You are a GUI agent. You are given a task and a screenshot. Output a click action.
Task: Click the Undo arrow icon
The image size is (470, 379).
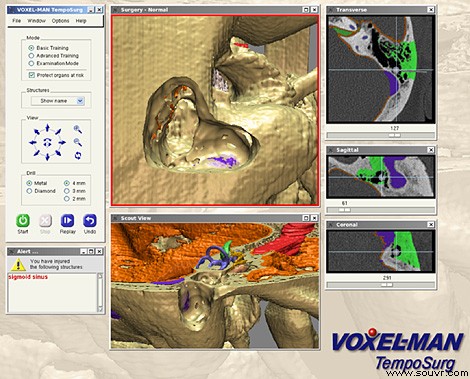point(90,221)
